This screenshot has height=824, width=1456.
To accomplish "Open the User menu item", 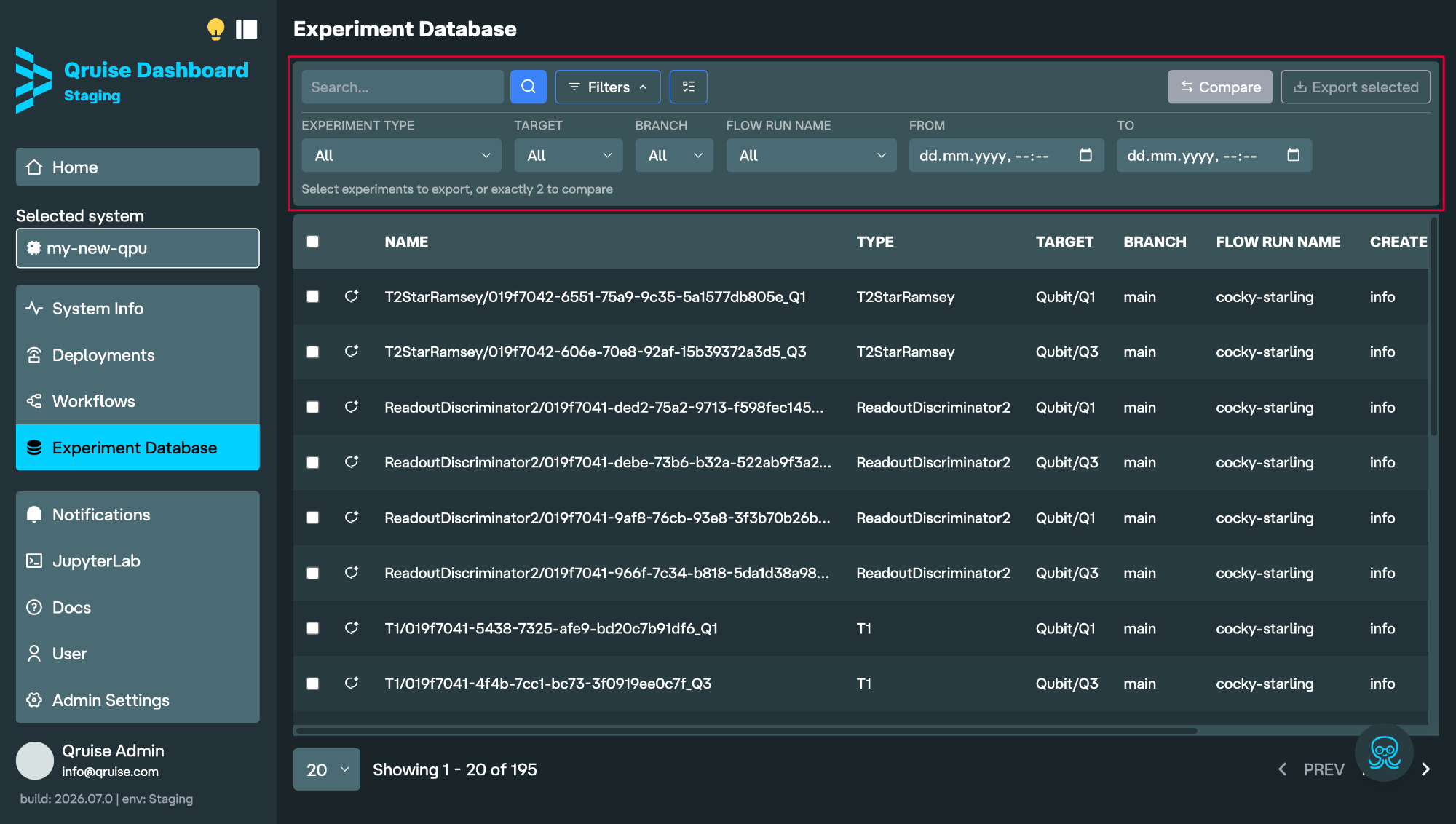I will (x=138, y=654).
